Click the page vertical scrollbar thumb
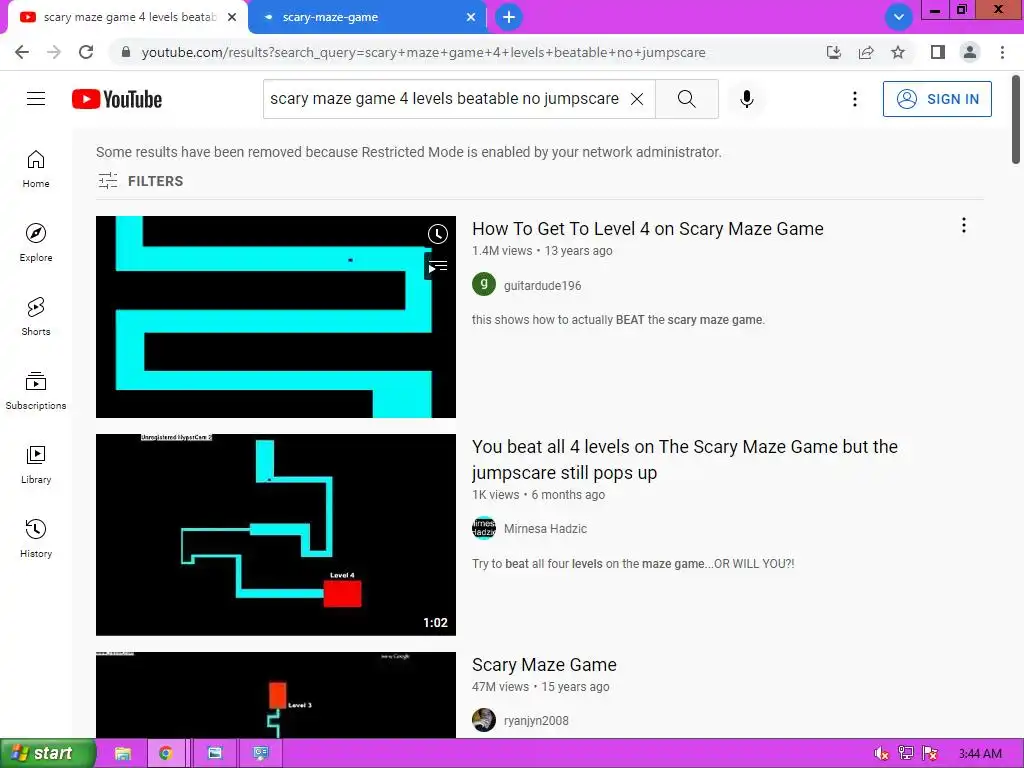The height and width of the screenshot is (768, 1024). tap(1016, 119)
